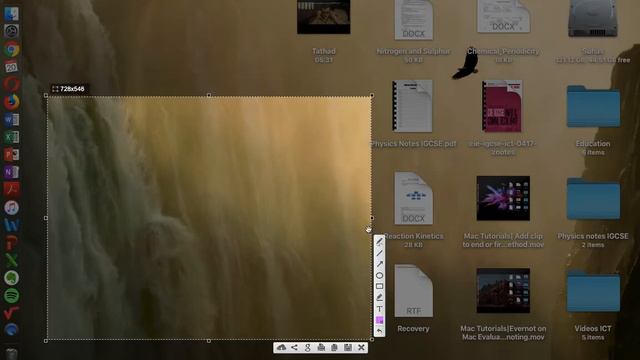Launch Firefox from the Dock
Image resolution: width=640 pixels, height=360 pixels.
pyautogui.click(x=11, y=102)
